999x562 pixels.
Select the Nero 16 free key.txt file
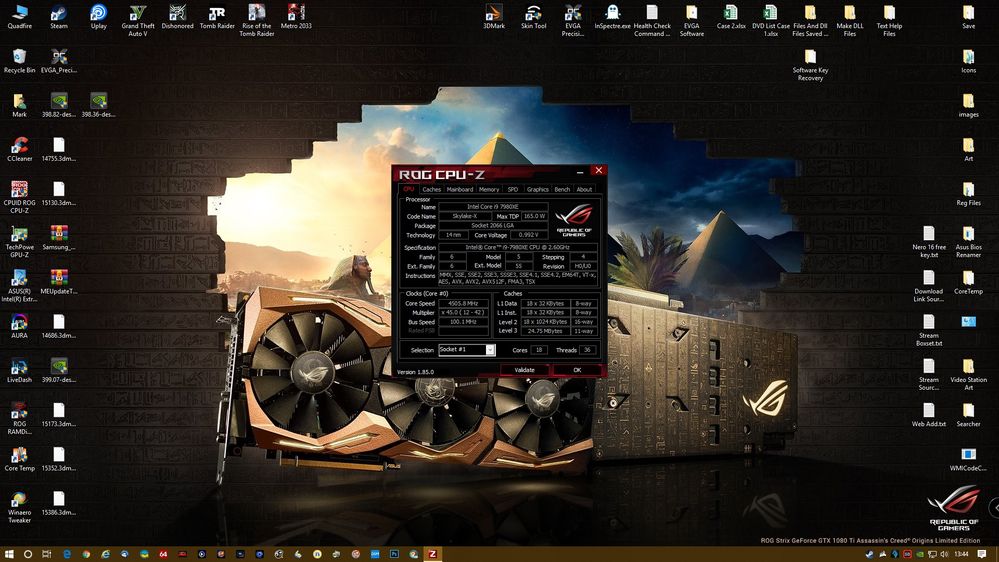[x=928, y=242]
